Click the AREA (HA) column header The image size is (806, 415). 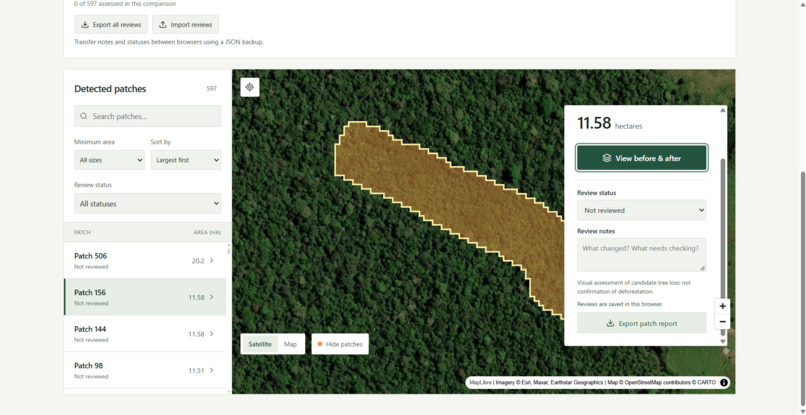(x=207, y=232)
